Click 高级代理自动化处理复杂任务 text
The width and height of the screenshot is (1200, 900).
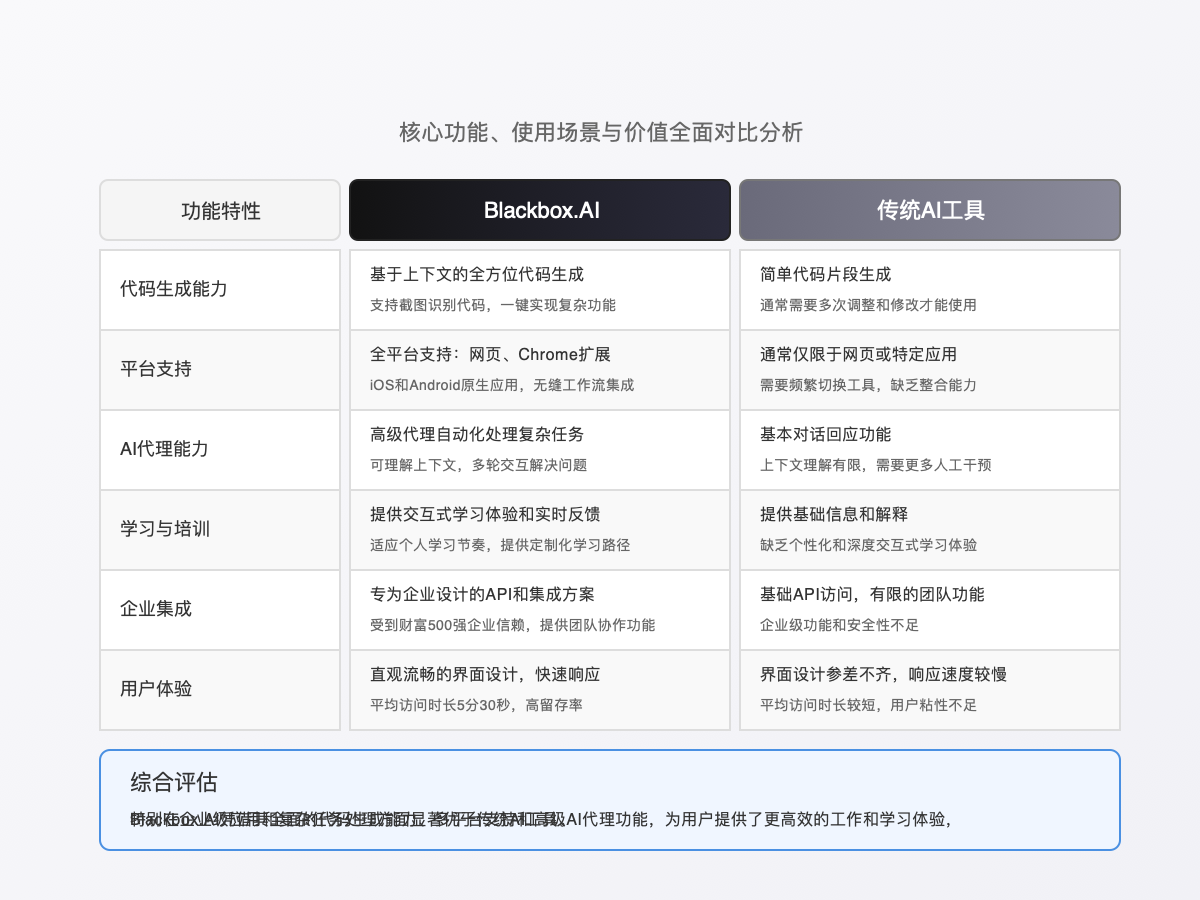tap(477, 434)
